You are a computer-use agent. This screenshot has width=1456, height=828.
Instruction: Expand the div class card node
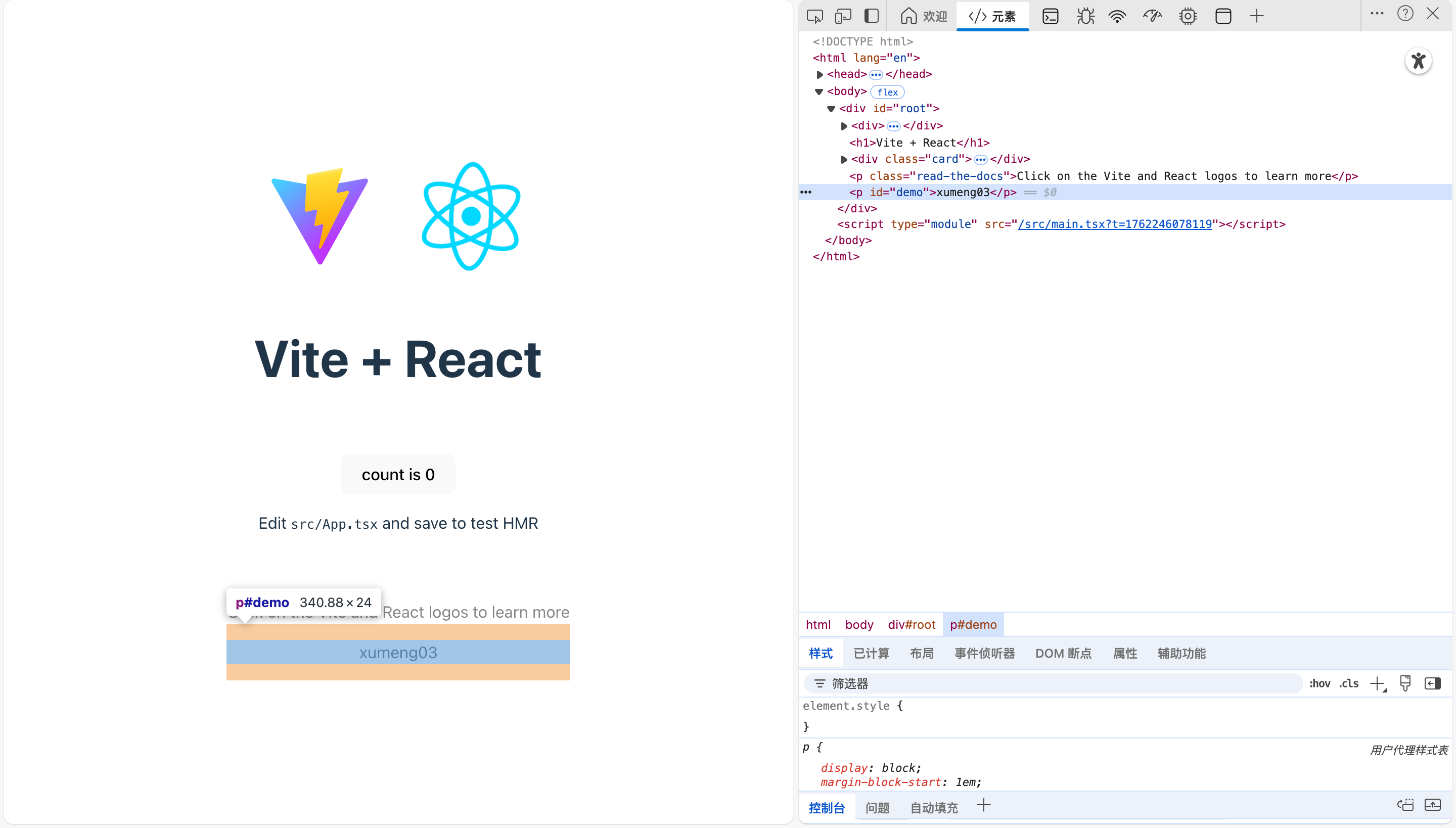click(x=844, y=159)
